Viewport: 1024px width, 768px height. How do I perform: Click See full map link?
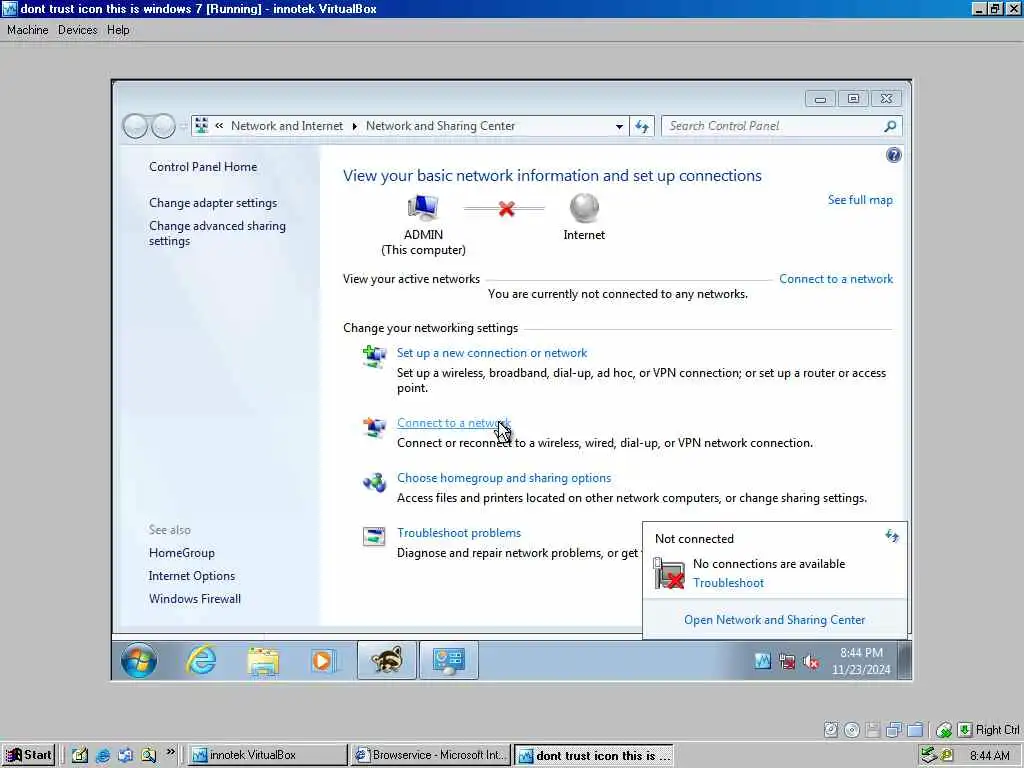[x=860, y=200]
